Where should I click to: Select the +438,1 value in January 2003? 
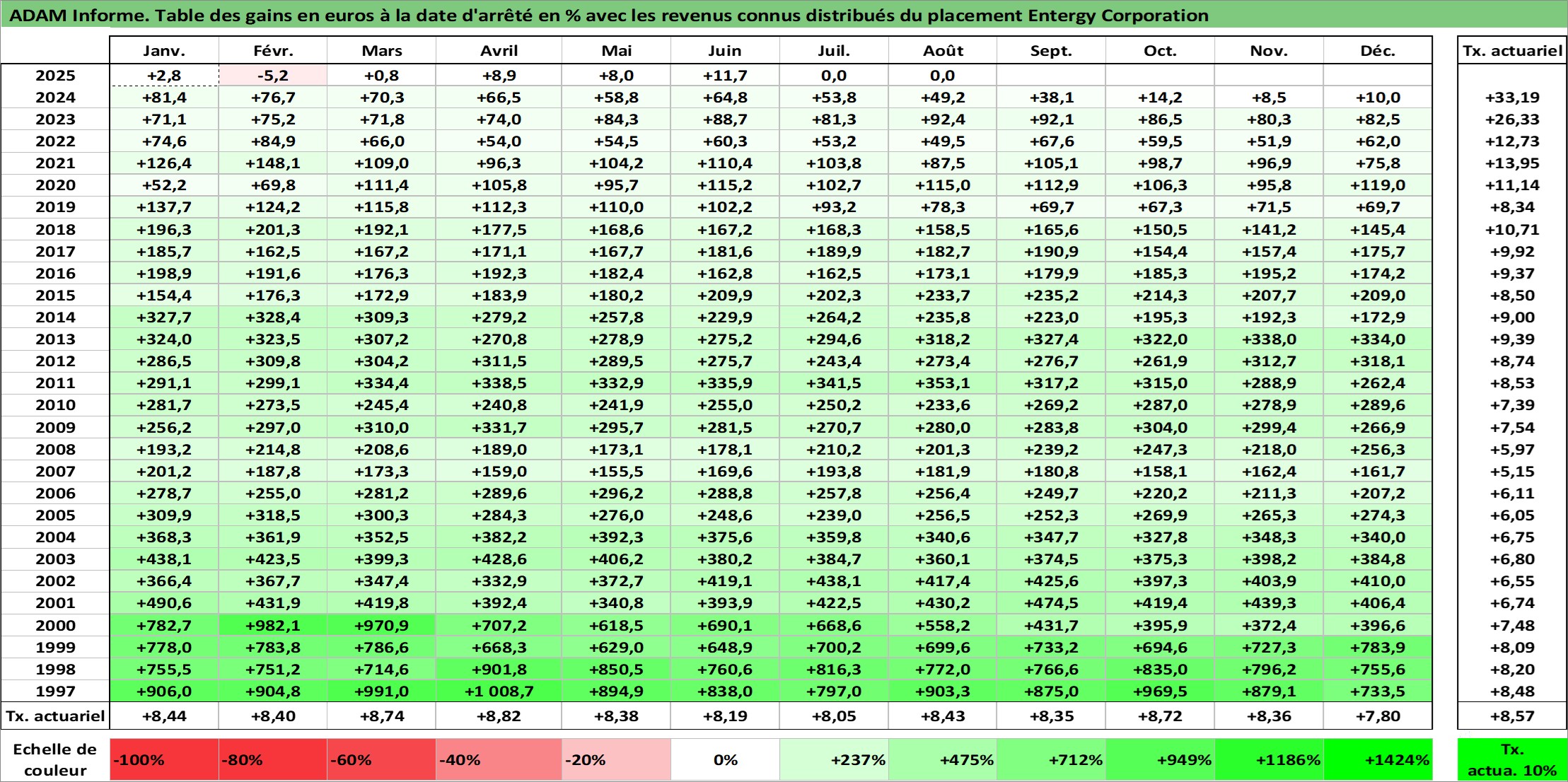[x=164, y=559]
